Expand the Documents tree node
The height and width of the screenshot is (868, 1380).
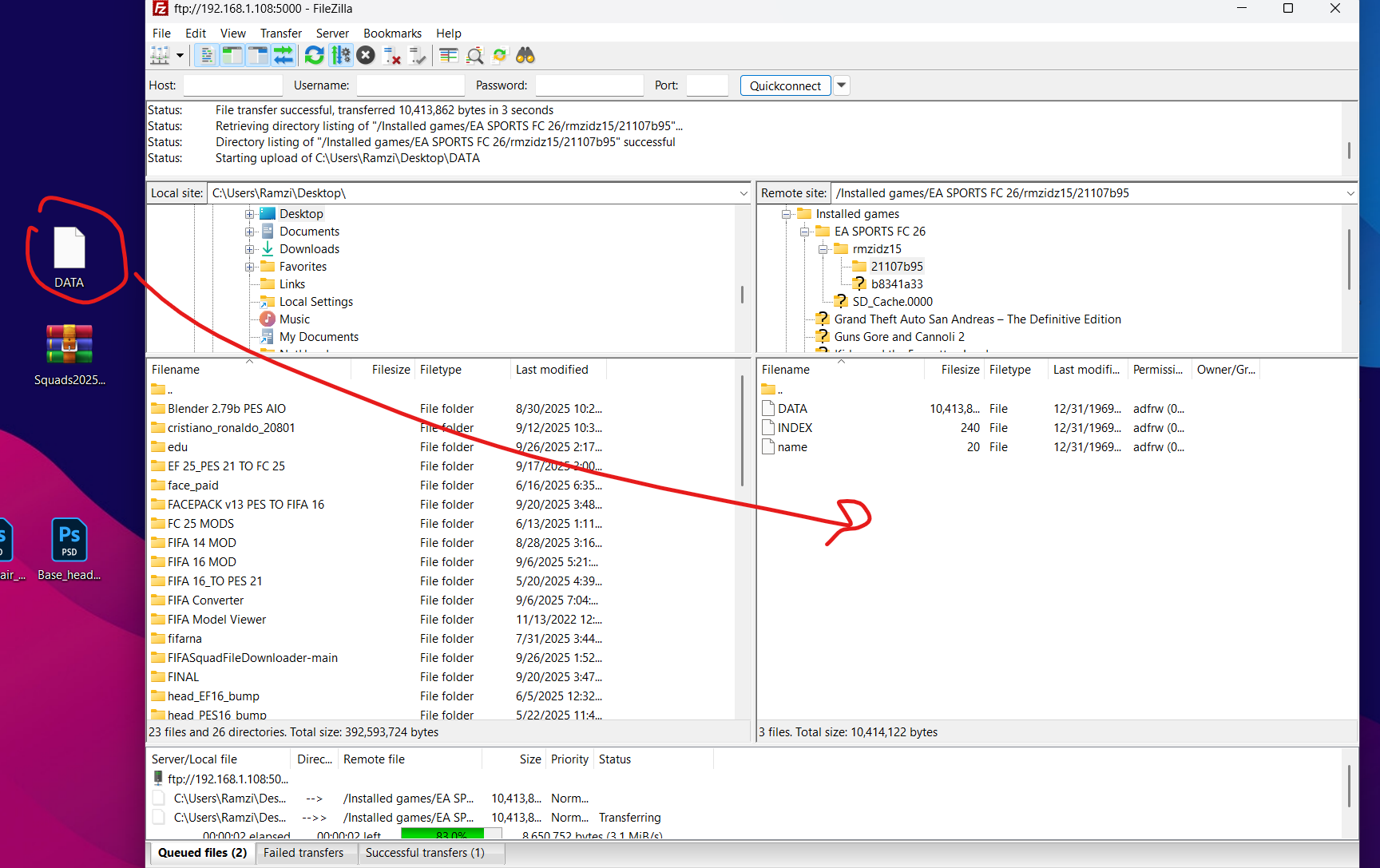point(250,232)
